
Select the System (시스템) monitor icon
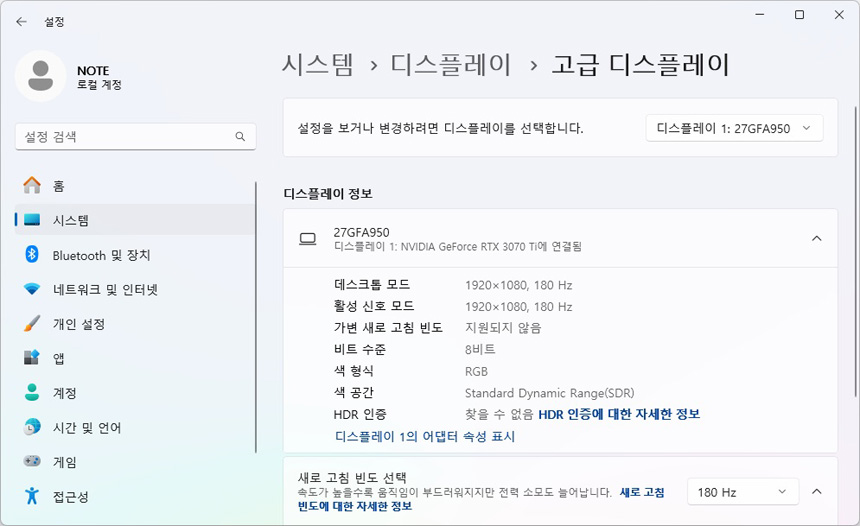(32, 220)
